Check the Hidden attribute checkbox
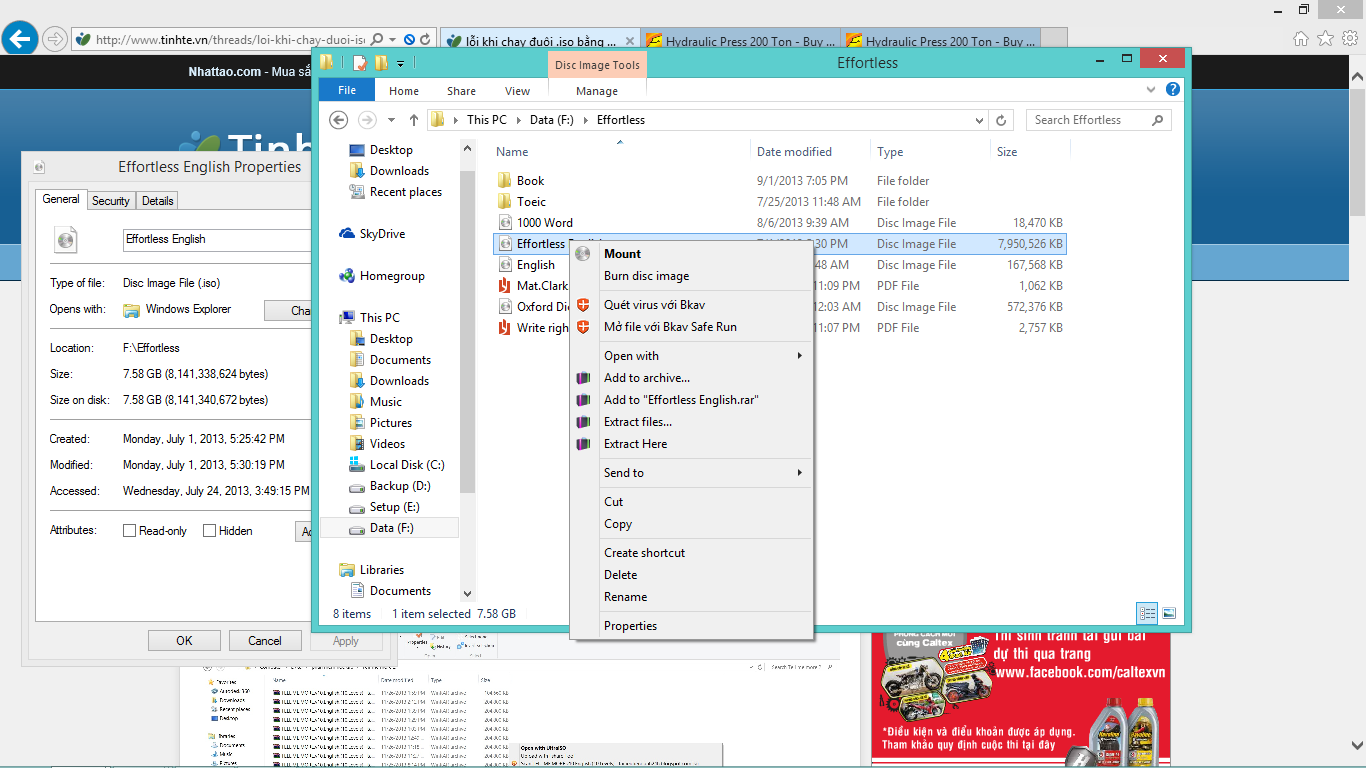Viewport: 1366px width, 768px height. click(209, 531)
